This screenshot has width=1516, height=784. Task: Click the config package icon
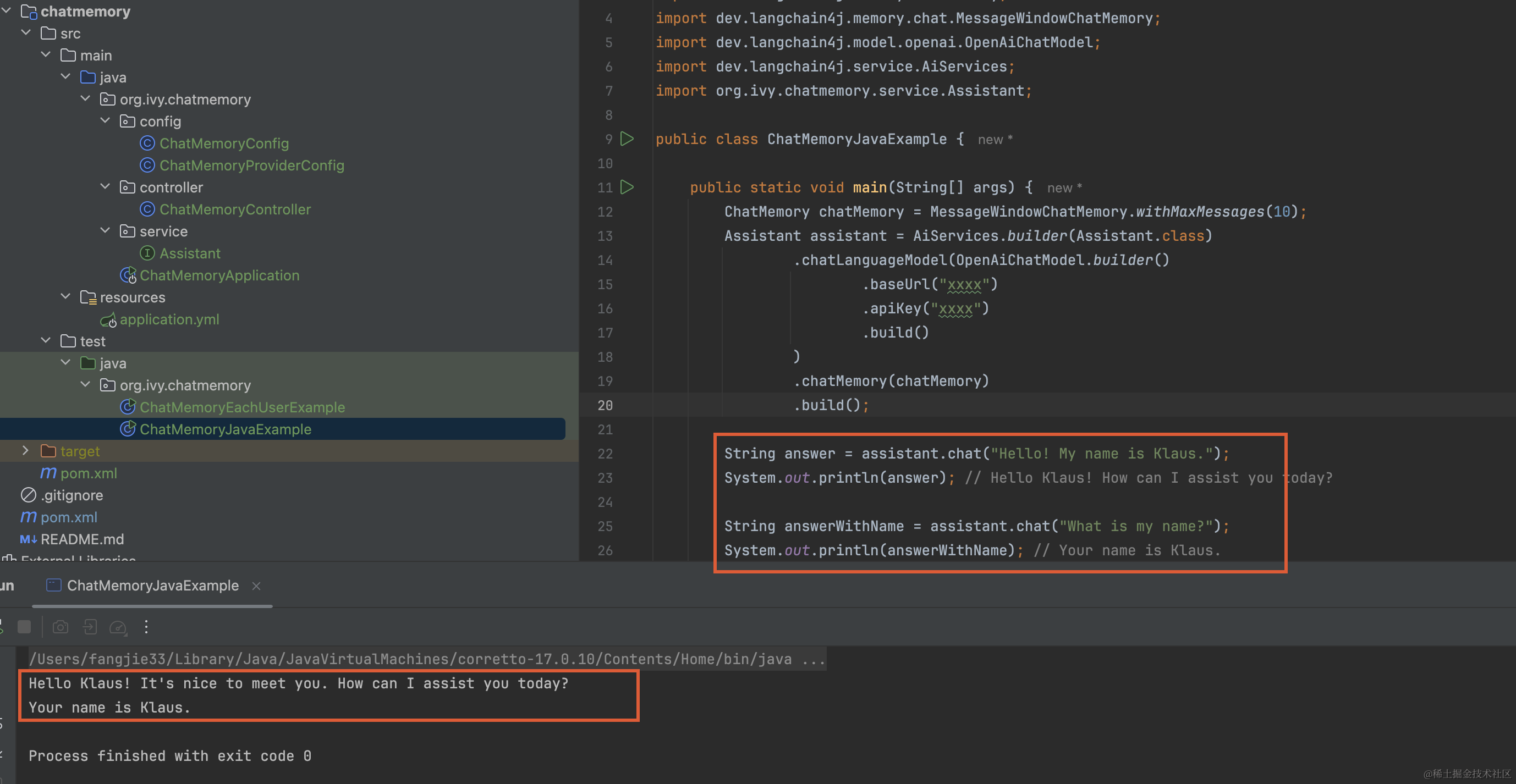coord(127,121)
